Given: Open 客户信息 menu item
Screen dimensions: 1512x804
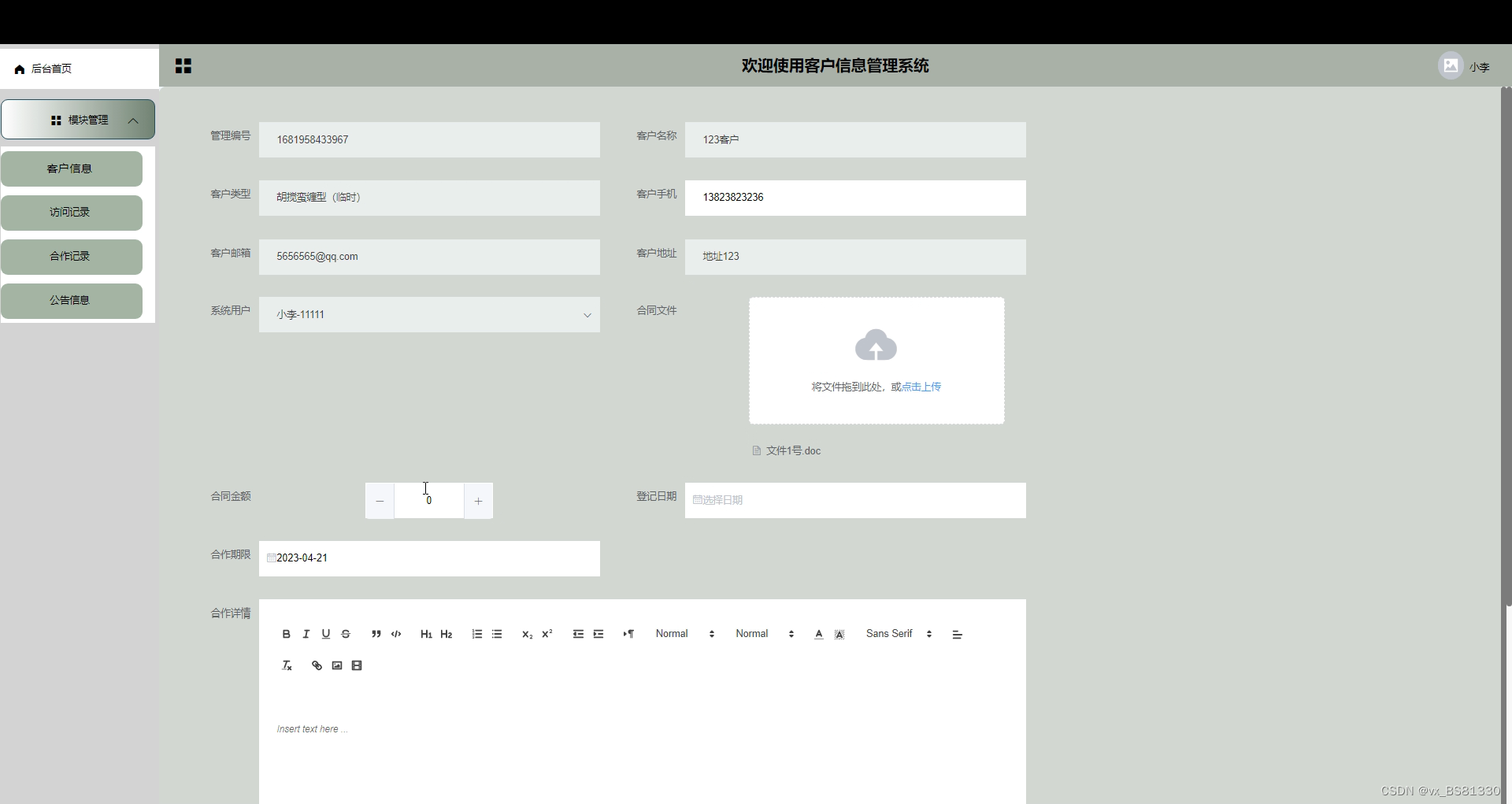Looking at the screenshot, I should [x=72, y=169].
